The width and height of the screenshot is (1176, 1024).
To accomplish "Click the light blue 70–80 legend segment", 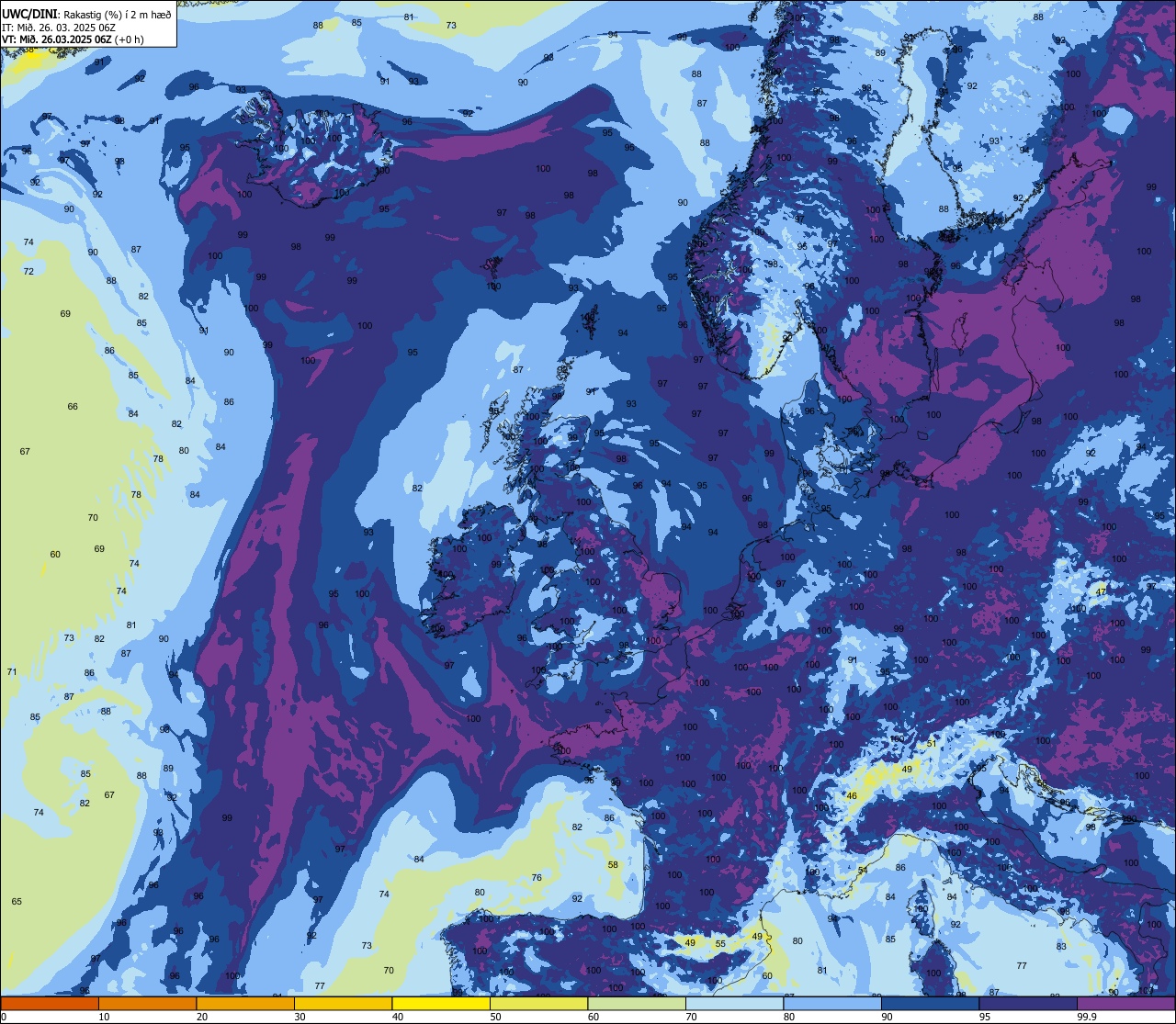I will pos(734,1003).
